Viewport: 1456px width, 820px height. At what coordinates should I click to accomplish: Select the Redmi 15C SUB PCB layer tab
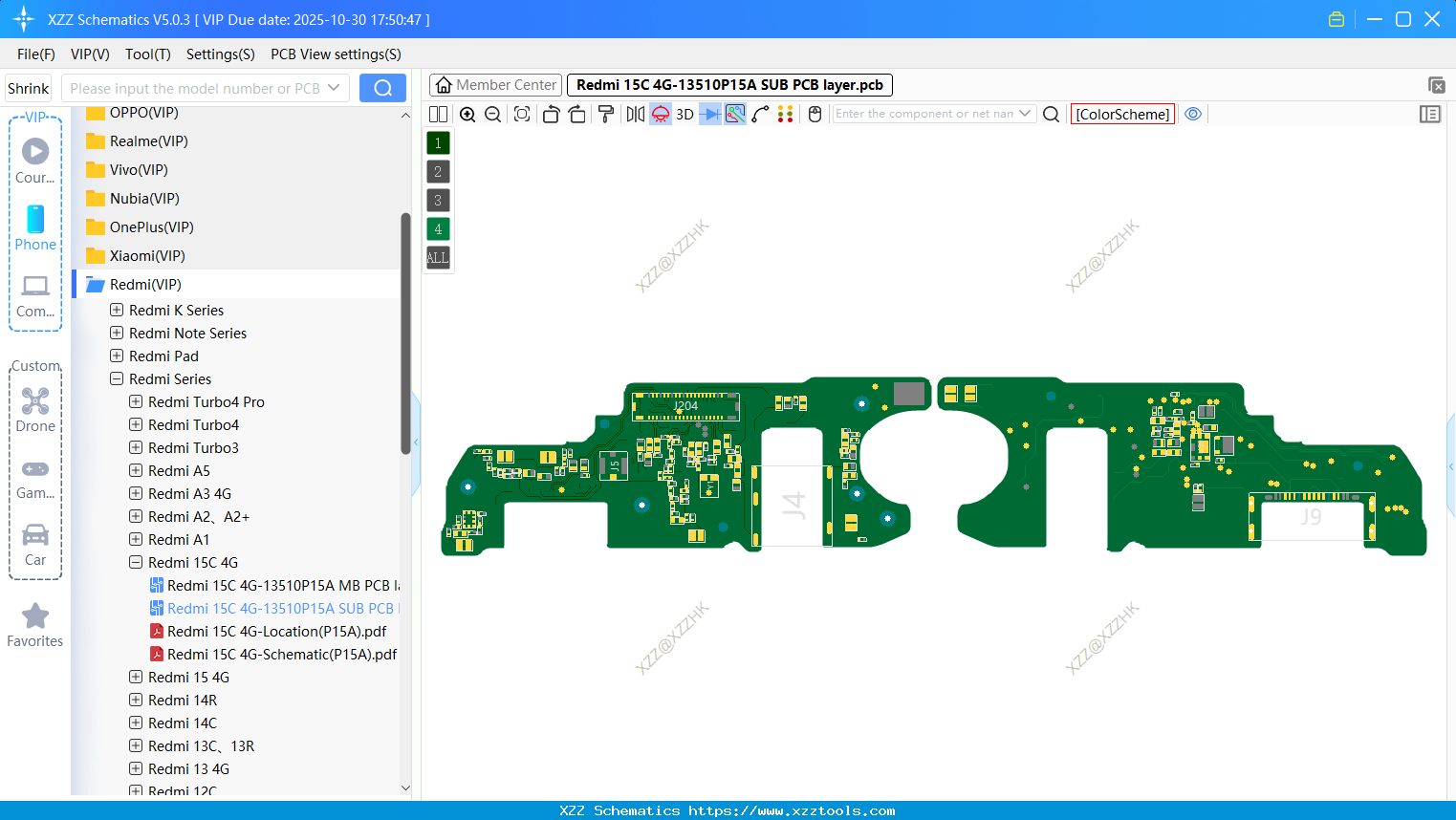click(730, 85)
